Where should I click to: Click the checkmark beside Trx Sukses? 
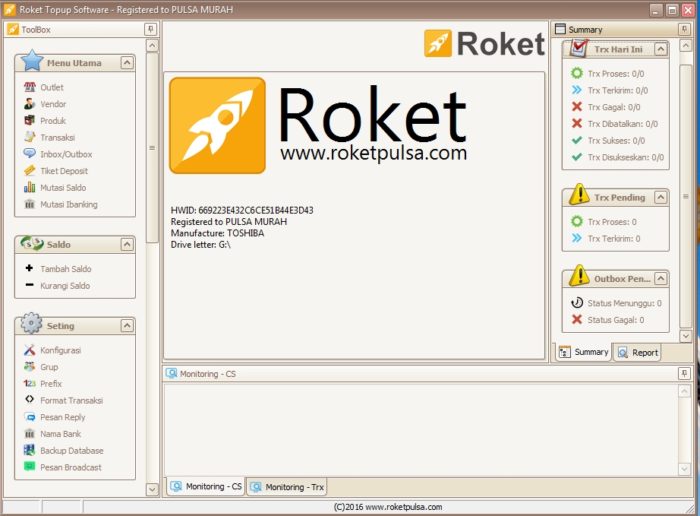click(x=577, y=140)
